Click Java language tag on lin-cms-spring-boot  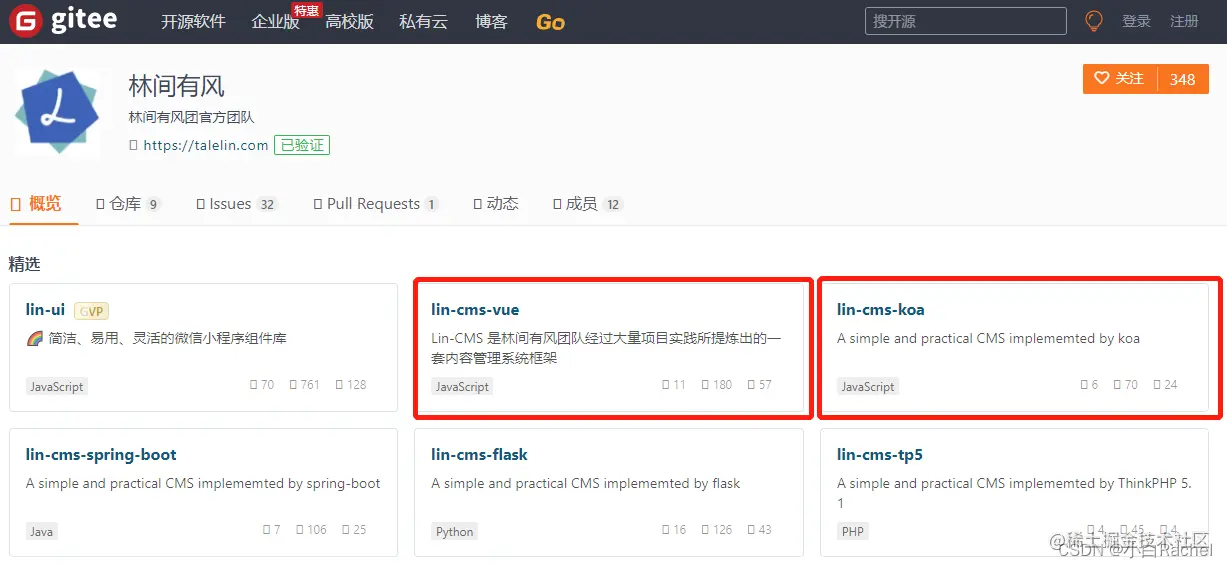[42, 531]
